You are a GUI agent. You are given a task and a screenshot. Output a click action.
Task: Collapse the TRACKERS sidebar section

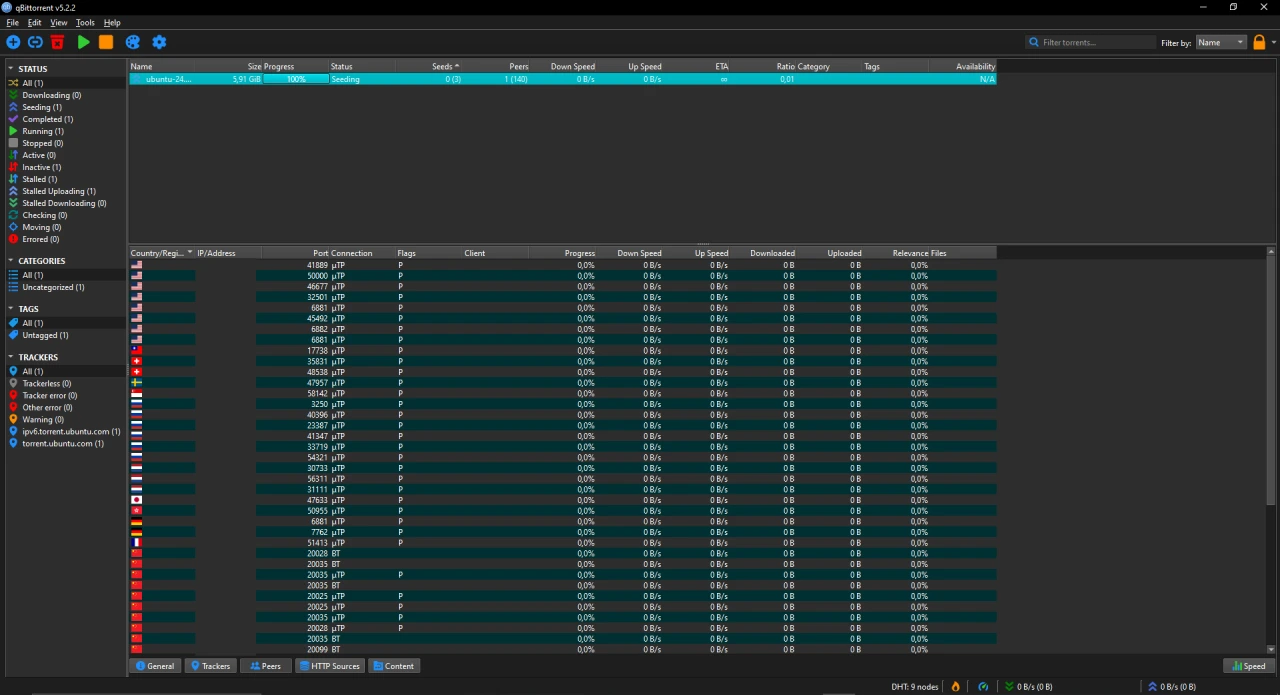11,357
